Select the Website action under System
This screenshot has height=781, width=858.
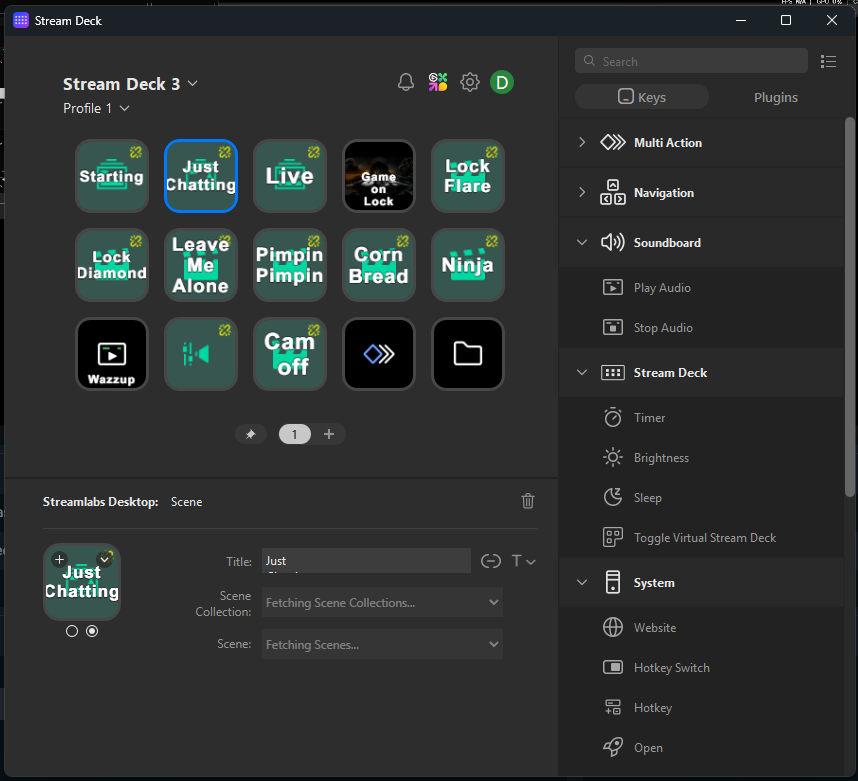point(654,627)
